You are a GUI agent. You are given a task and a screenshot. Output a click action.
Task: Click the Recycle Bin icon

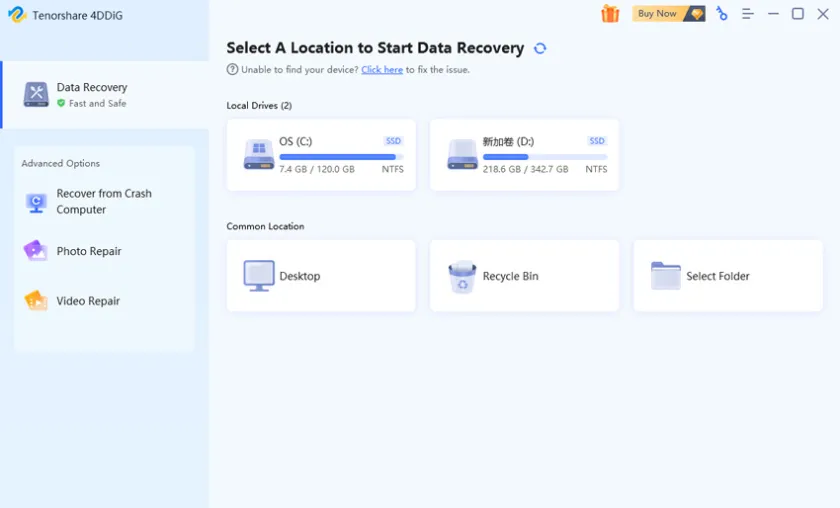tap(462, 277)
